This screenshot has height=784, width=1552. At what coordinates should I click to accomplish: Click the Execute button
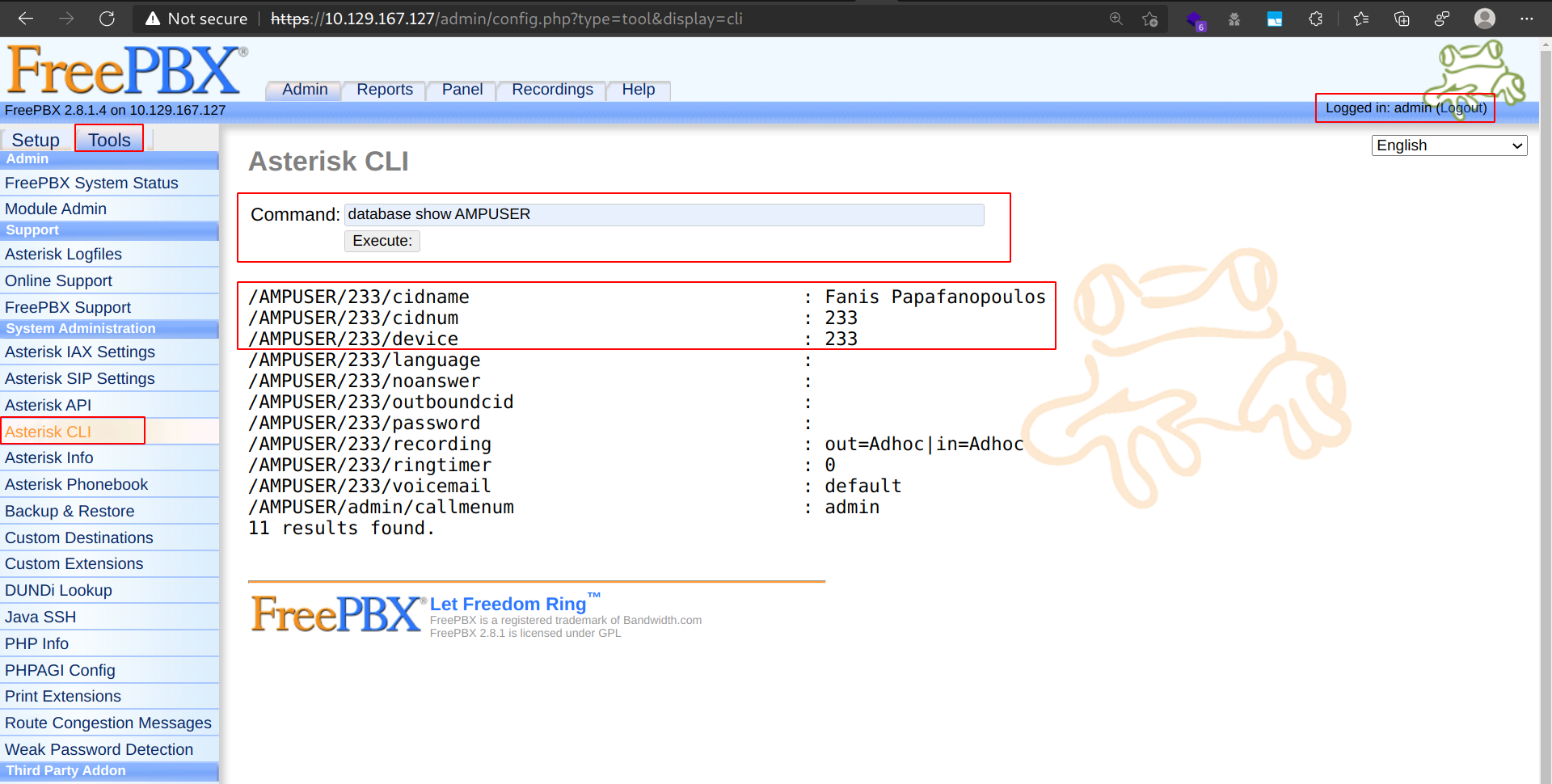coord(382,240)
